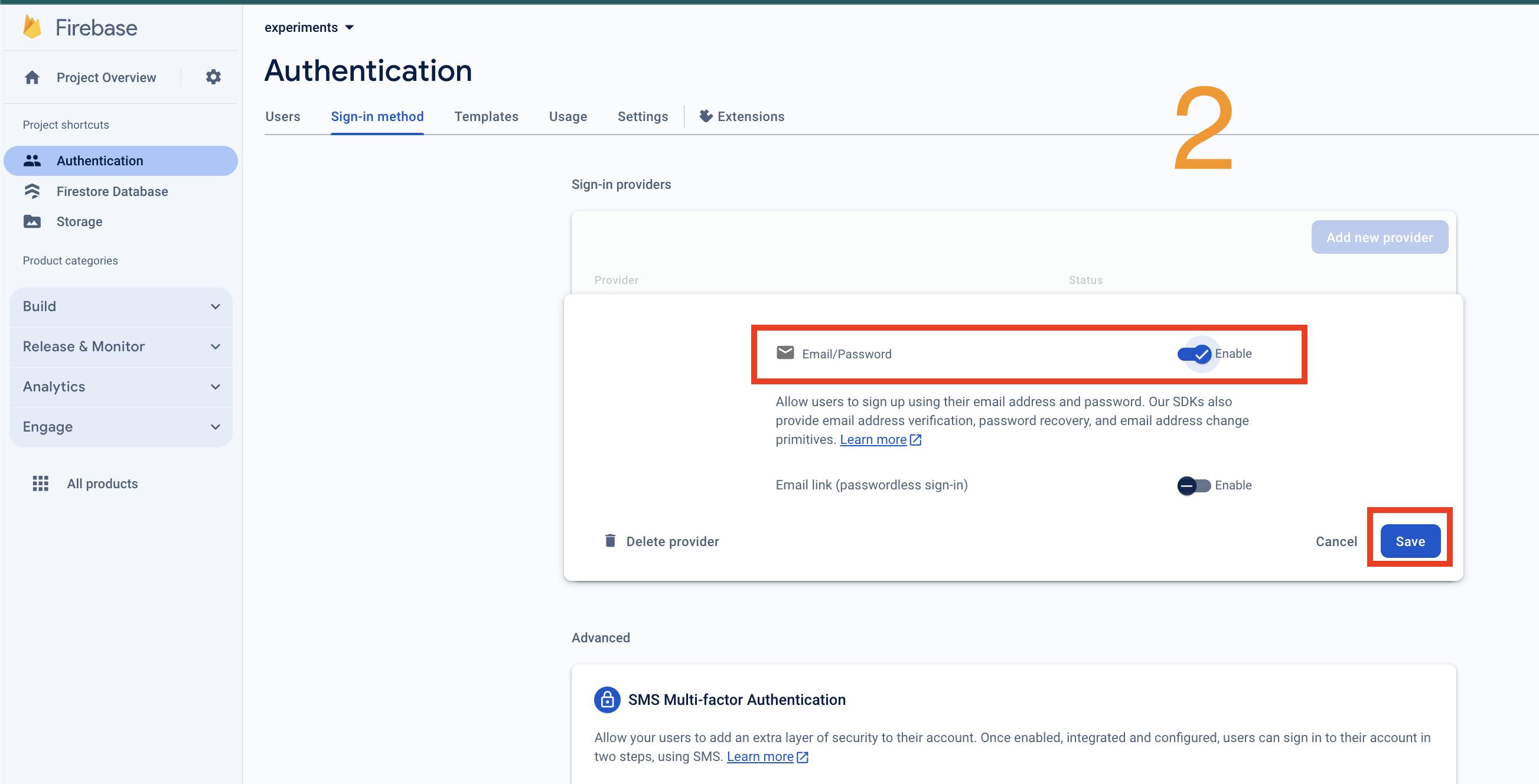Switch to the Templates tab

pos(485,116)
